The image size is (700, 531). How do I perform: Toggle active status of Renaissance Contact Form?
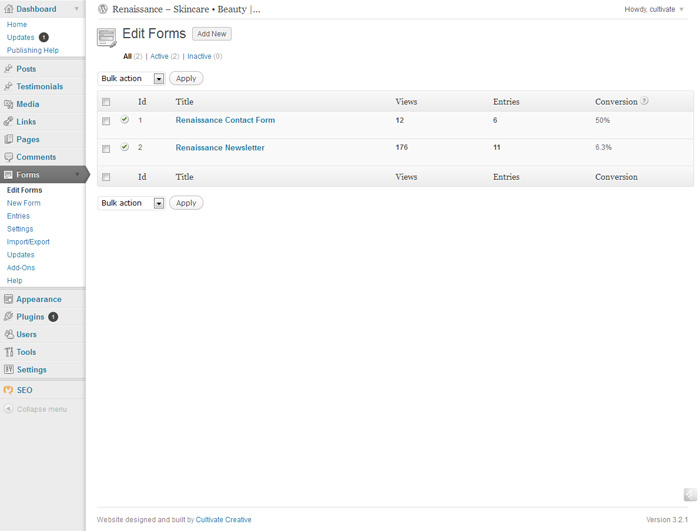coord(125,119)
